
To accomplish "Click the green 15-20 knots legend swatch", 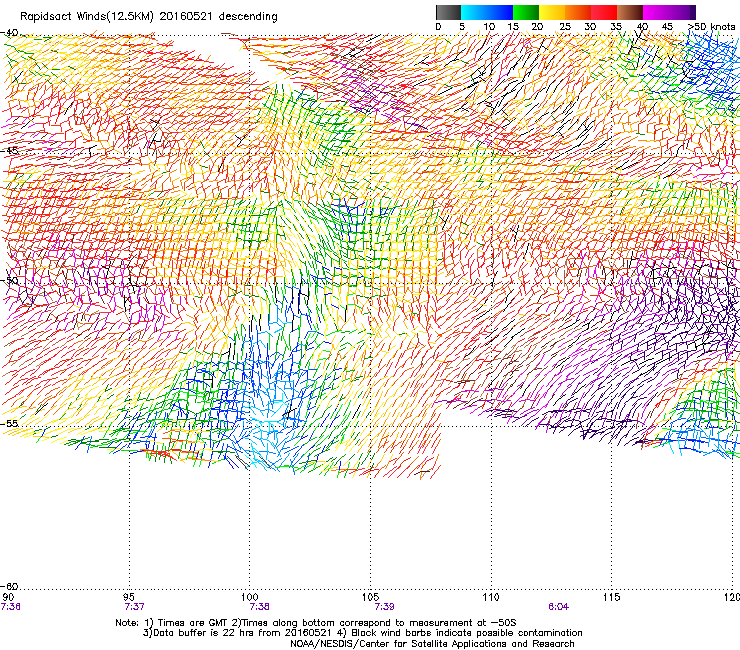I will coord(526,12).
